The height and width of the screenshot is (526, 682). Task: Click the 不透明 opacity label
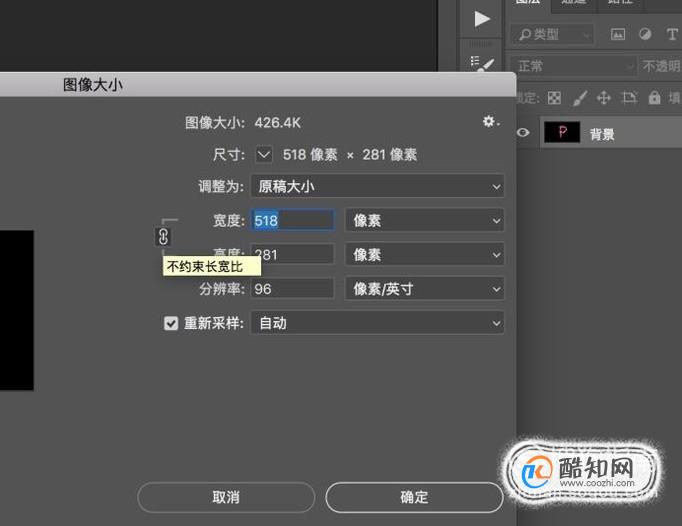[662, 66]
